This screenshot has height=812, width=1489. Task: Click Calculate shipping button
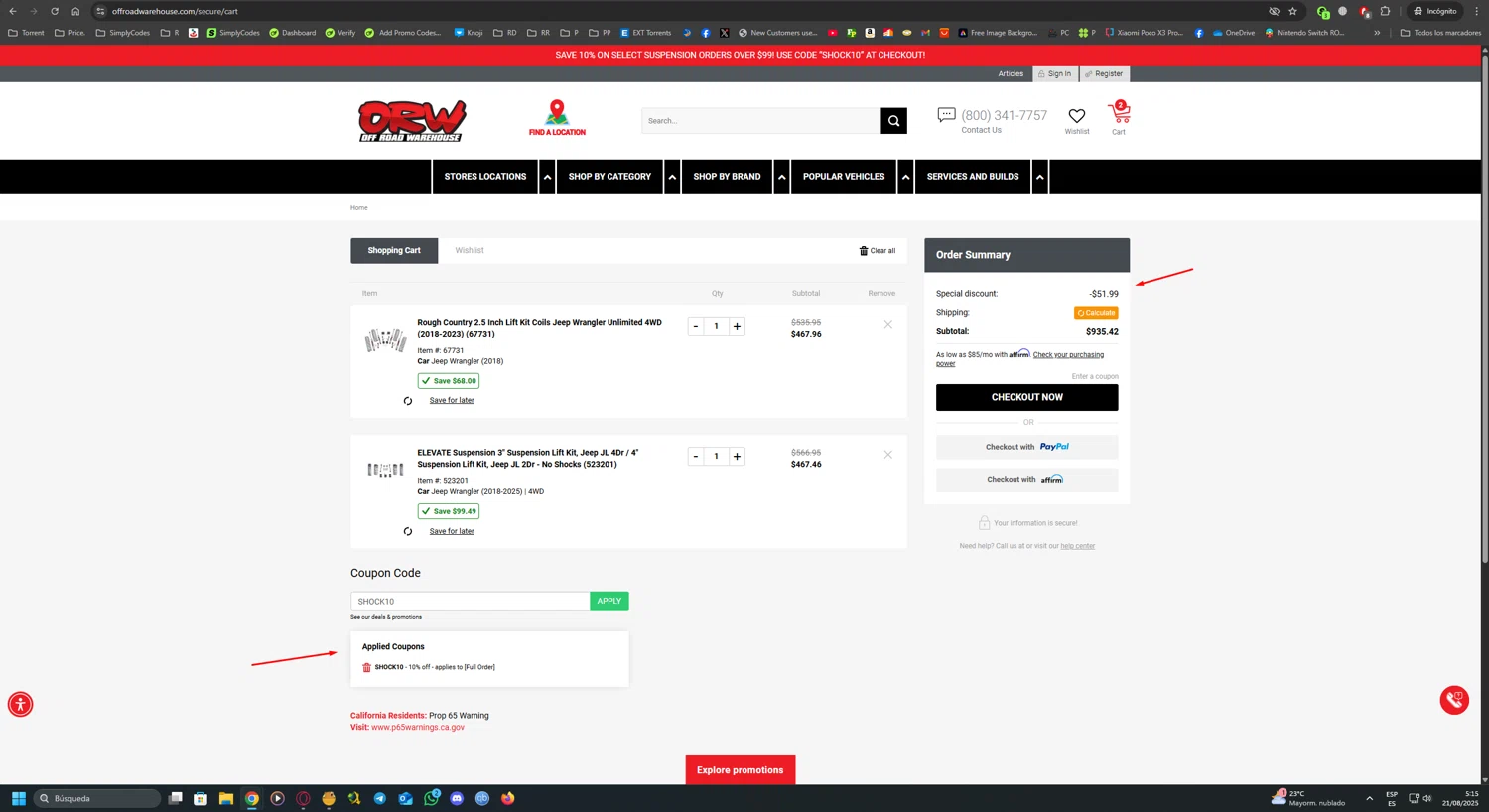tap(1096, 313)
